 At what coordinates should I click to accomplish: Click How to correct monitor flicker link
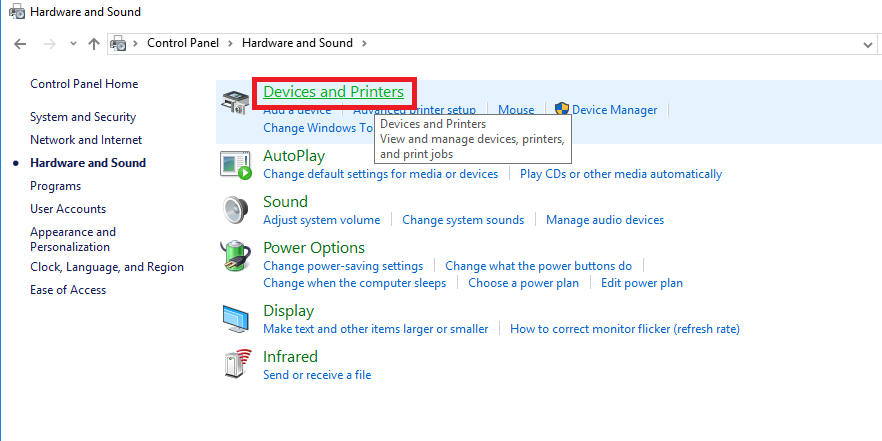click(x=625, y=328)
